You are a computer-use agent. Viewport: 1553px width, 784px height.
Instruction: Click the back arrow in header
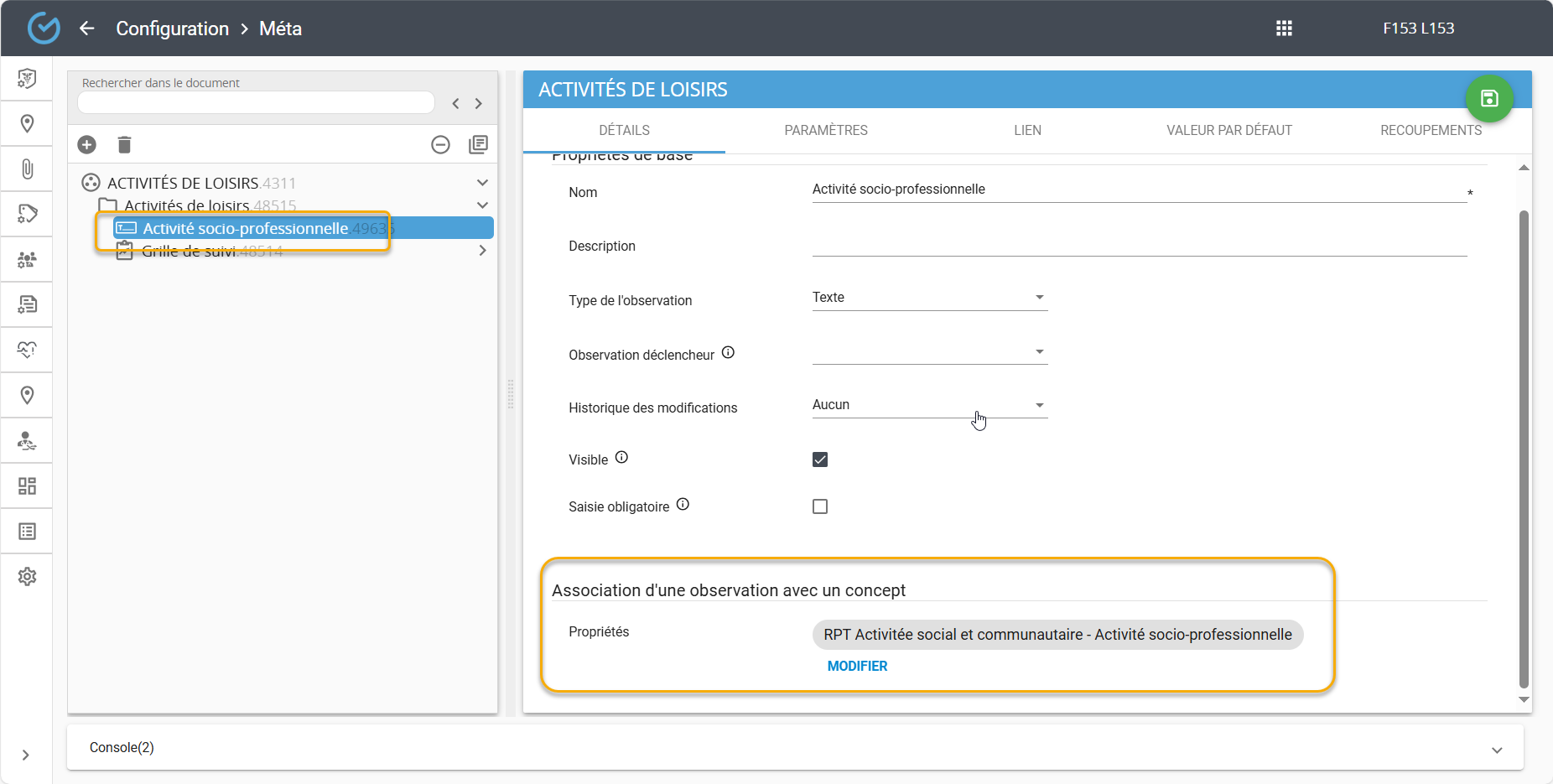point(86,29)
